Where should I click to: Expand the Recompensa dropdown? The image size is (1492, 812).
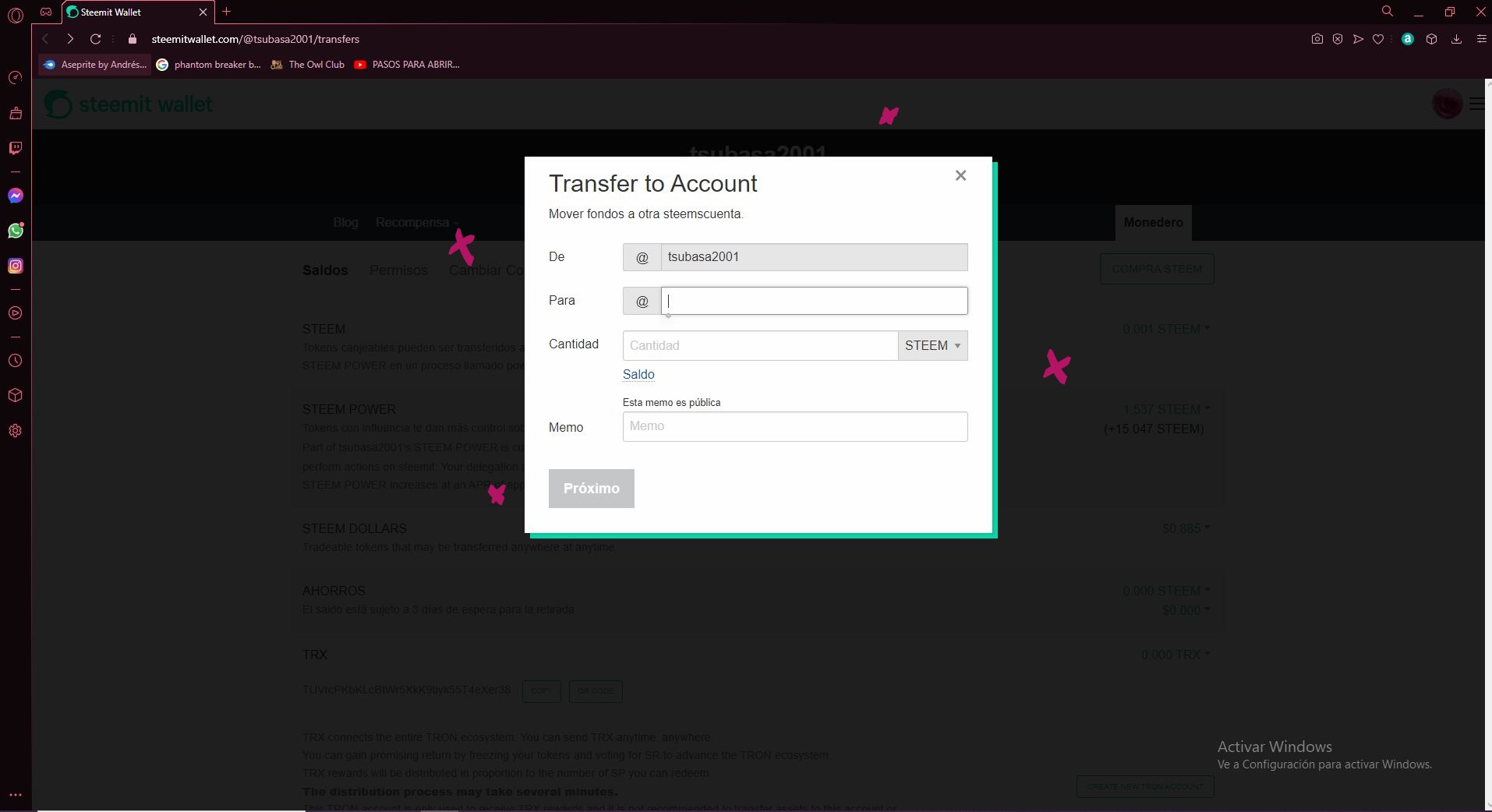(x=417, y=223)
